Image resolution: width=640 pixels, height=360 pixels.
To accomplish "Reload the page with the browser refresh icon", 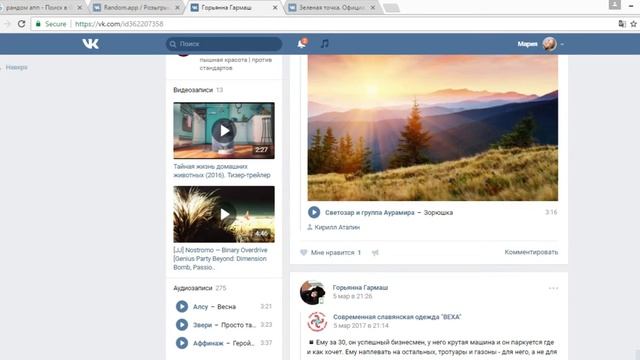I will [21, 24].
